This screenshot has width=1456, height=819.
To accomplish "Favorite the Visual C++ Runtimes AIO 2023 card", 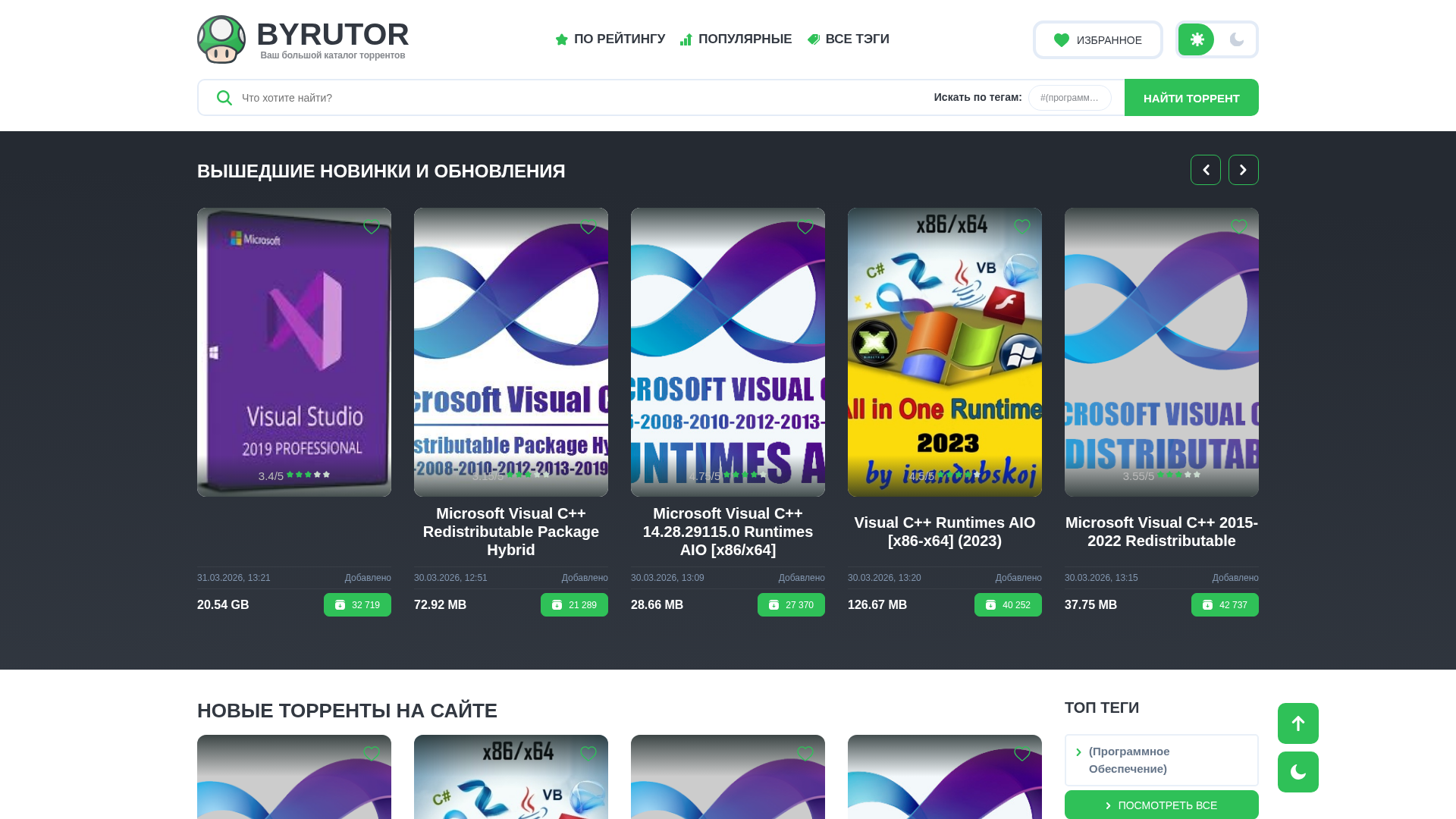I will (1022, 227).
